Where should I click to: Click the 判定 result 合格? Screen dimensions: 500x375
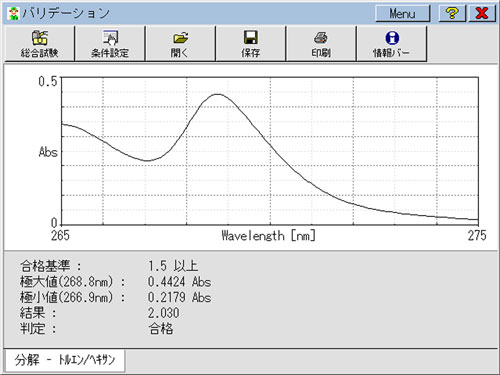point(161,329)
